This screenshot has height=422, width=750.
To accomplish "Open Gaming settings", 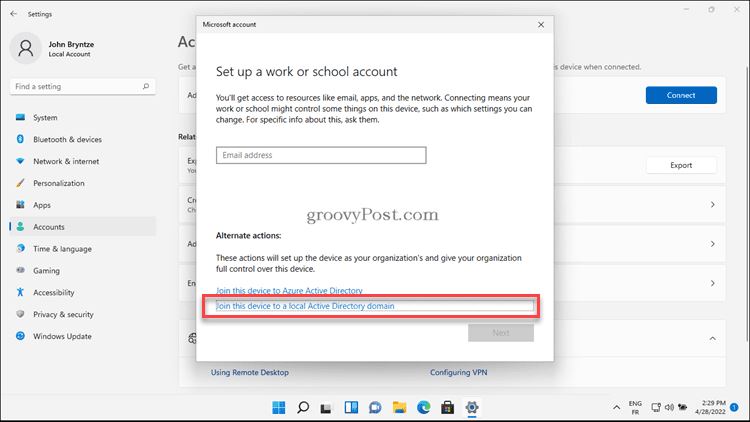I will click(82, 270).
